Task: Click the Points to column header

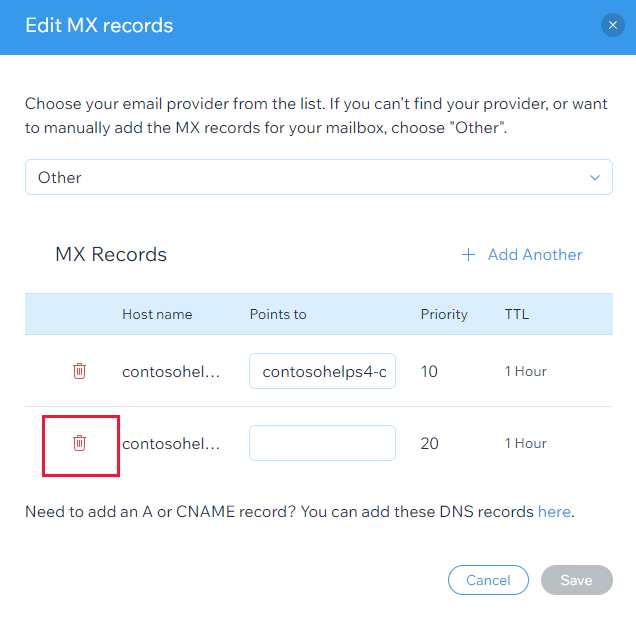Action: coord(278,314)
